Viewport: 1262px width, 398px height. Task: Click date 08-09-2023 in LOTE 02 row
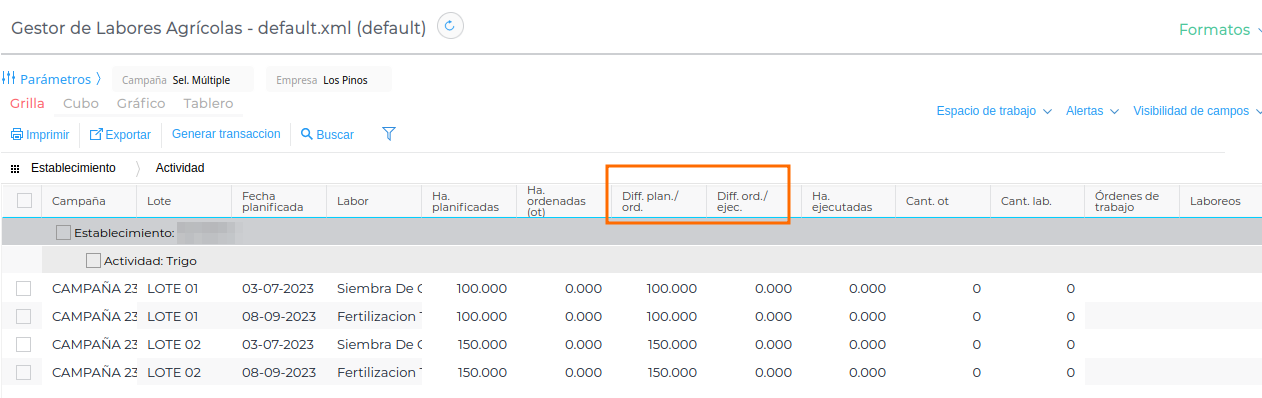pyautogui.click(x=278, y=373)
